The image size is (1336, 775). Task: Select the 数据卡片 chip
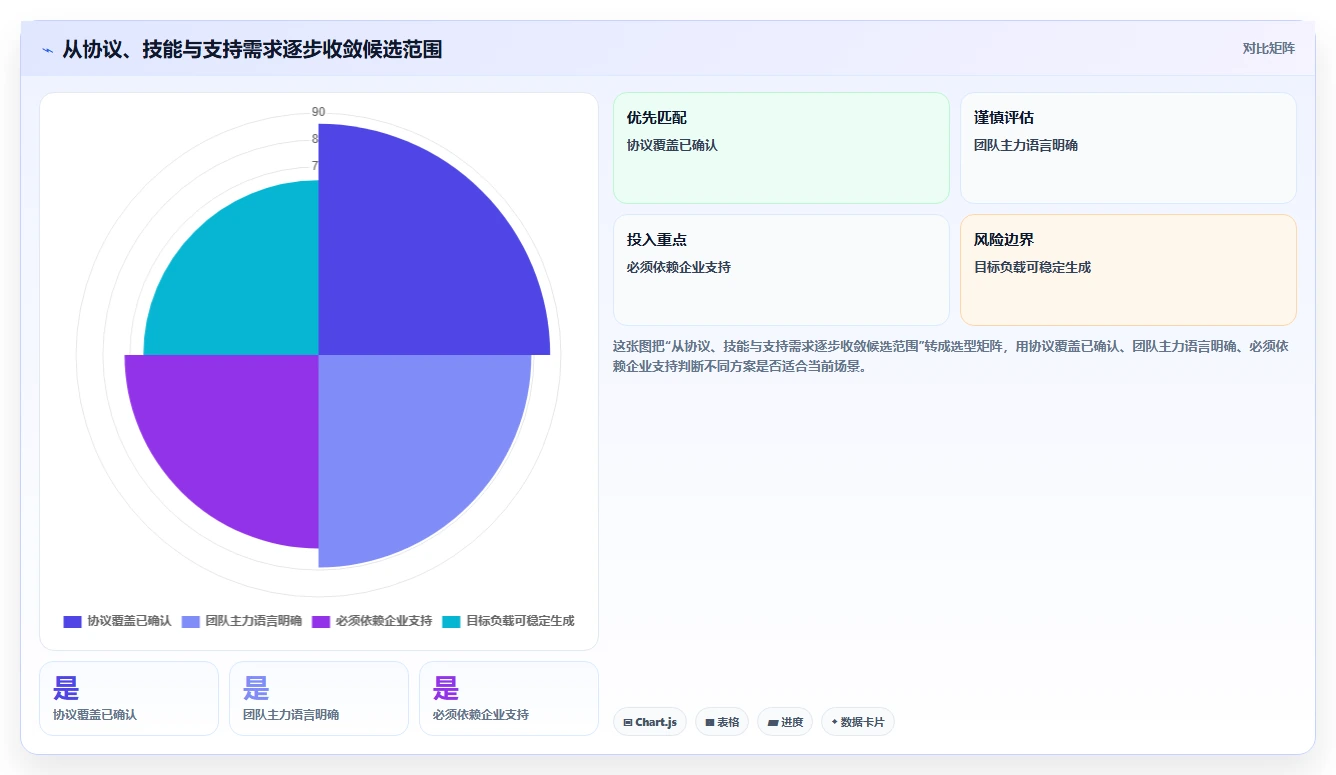pyautogui.click(x=858, y=722)
